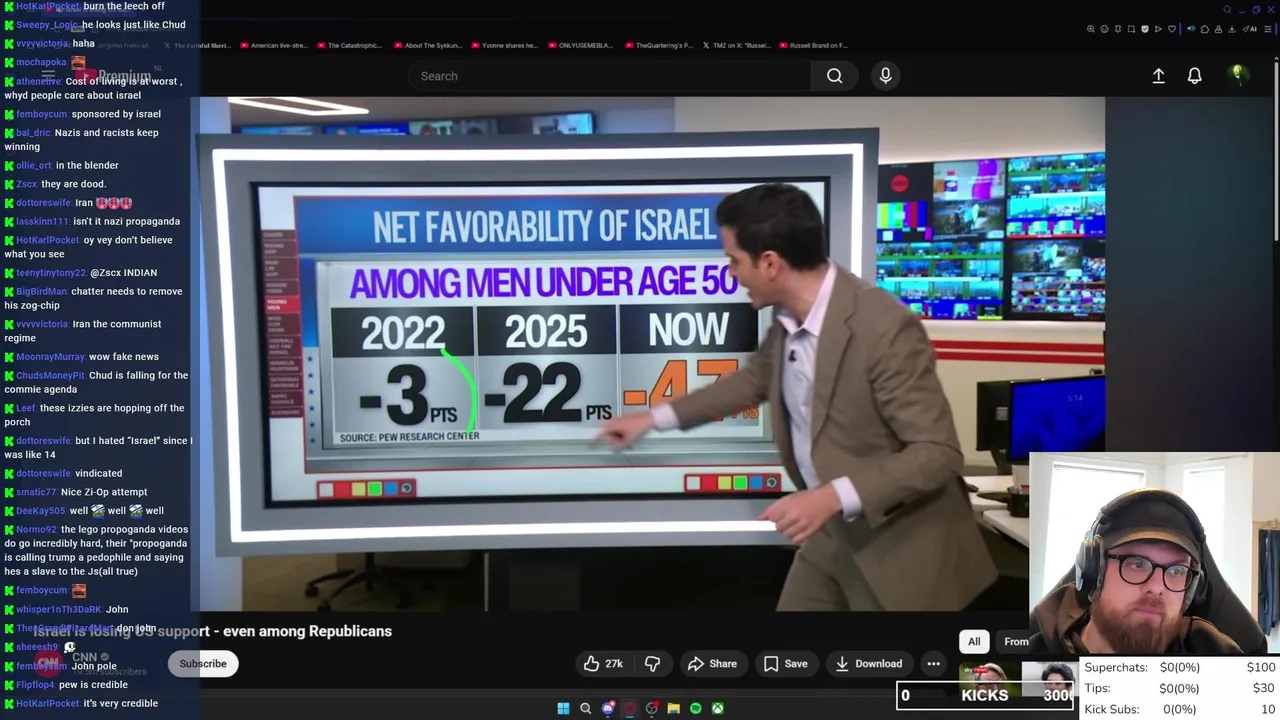1280x720 pixels.
Task: Open 'TMZ on X: Russel...' bookmark
Action: (x=737, y=45)
